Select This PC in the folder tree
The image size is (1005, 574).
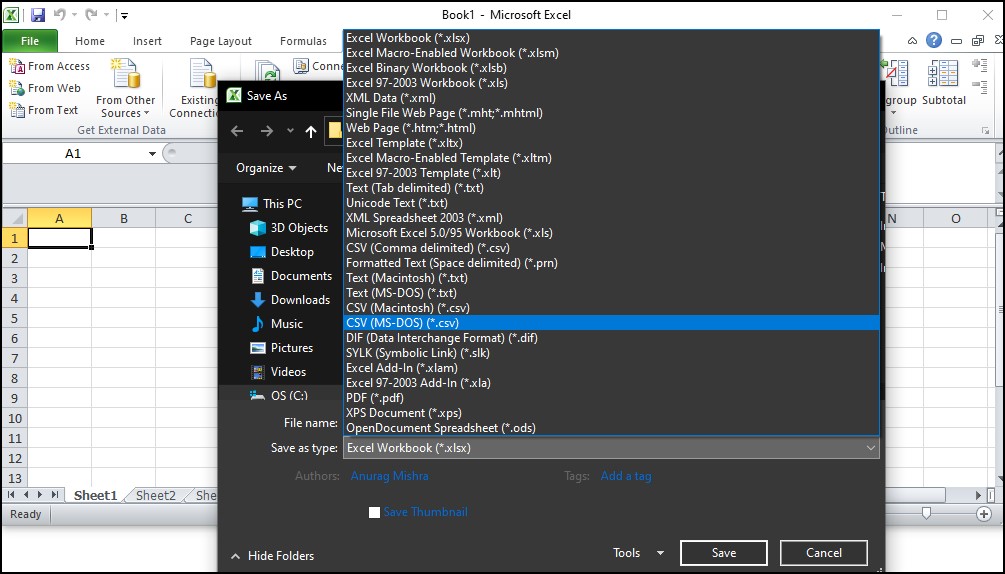[x=271, y=204]
